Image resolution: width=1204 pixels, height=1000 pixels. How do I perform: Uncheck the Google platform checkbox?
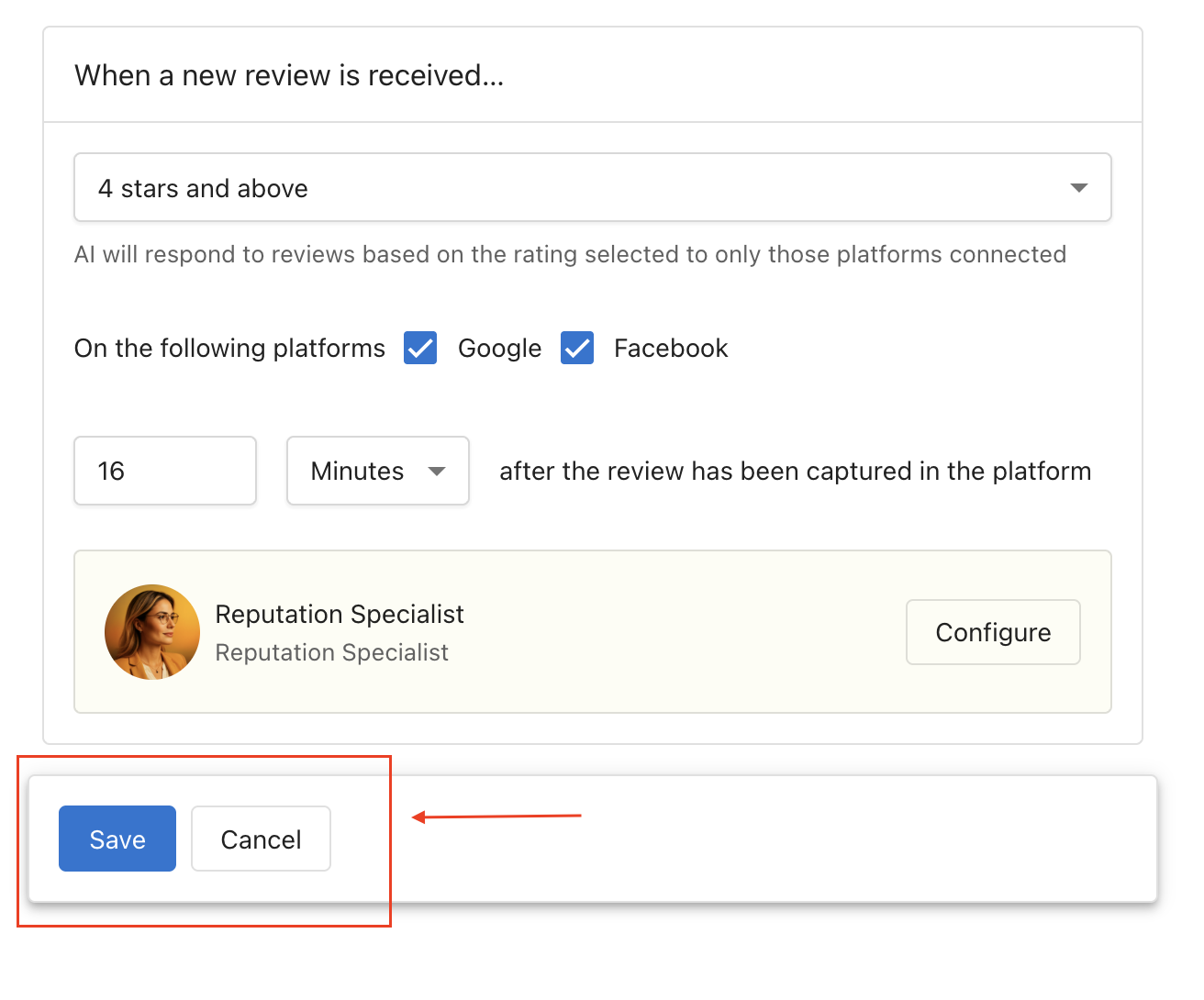coord(419,348)
